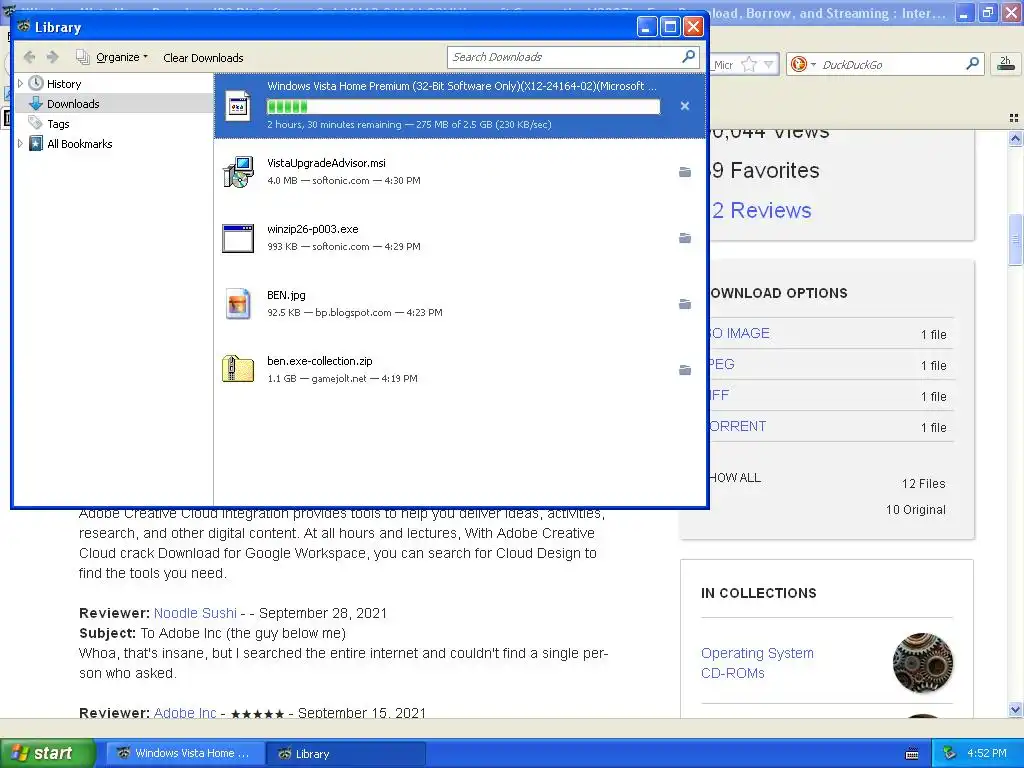Select Tags in the Library sidebar
The width and height of the screenshot is (1024, 768).
tap(58, 124)
